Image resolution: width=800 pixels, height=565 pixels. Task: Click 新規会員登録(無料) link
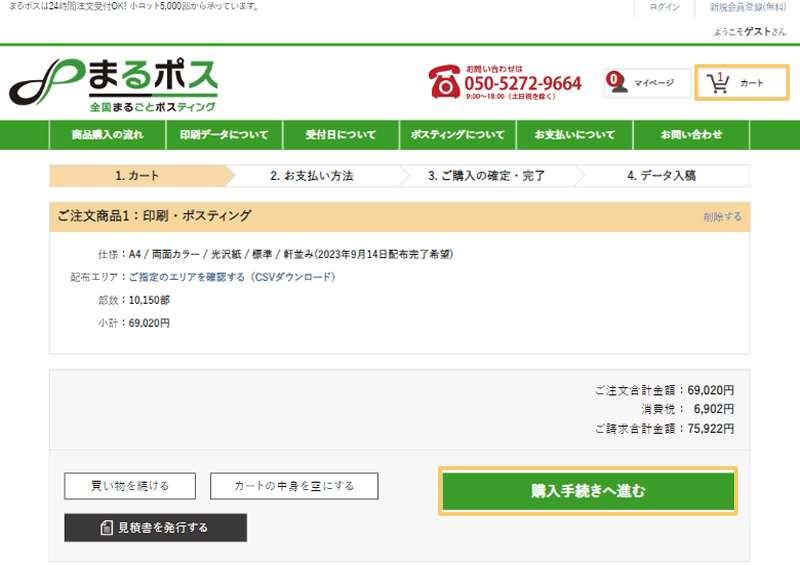(748, 7)
